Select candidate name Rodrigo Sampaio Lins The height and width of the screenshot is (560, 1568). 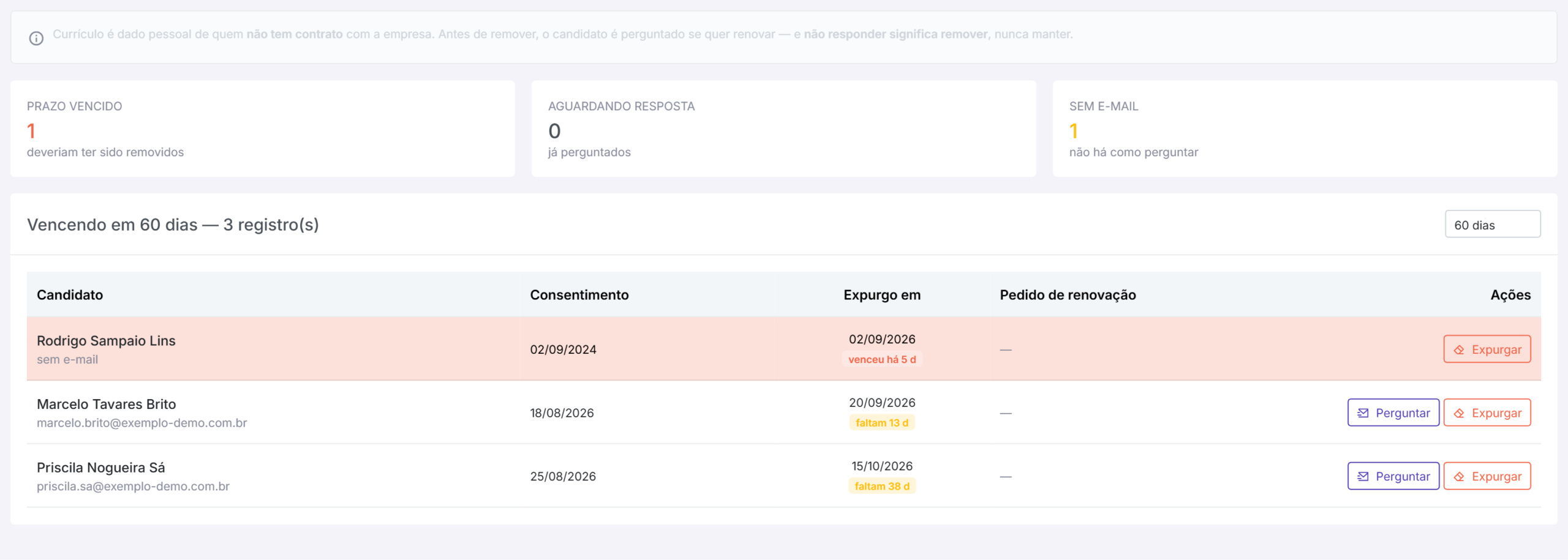coord(106,341)
